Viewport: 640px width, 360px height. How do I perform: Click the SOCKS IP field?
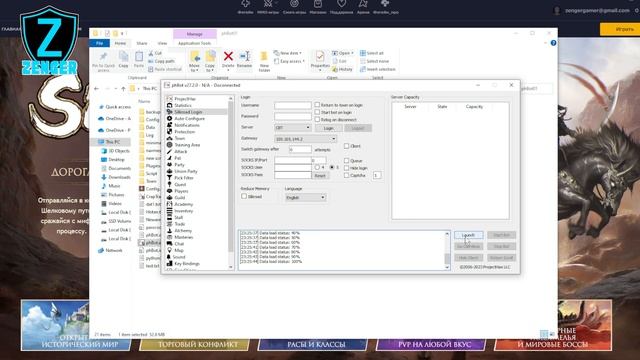(293, 160)
